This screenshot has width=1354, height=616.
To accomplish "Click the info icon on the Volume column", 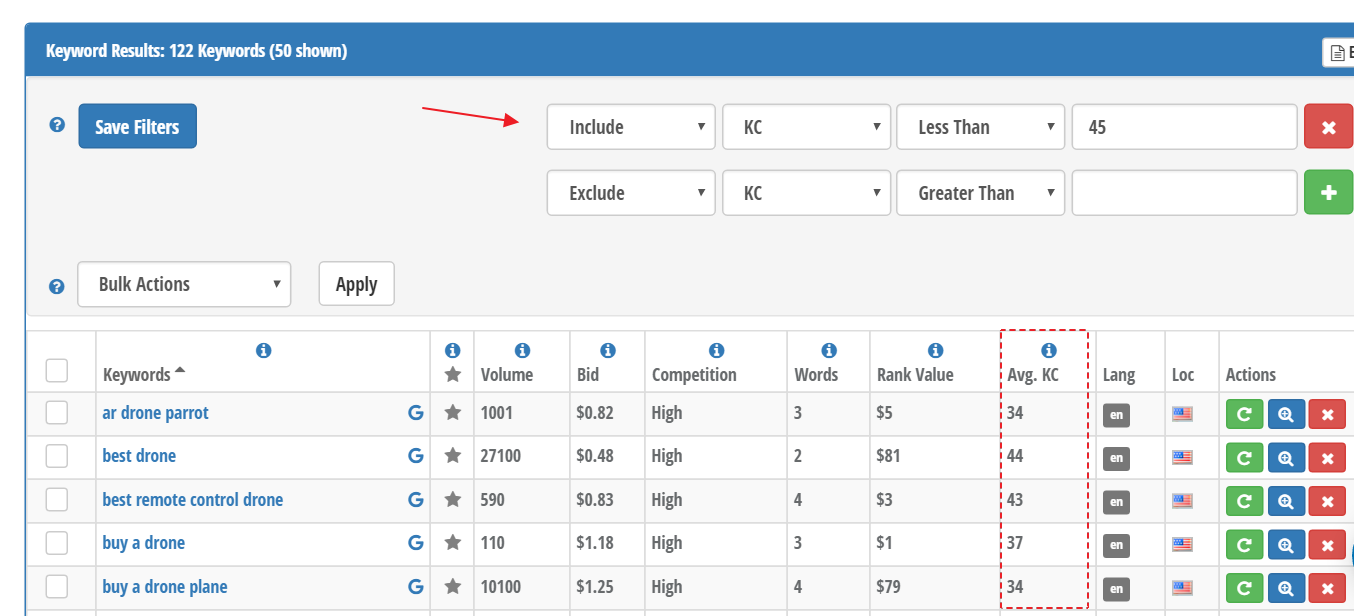I will (x=522, y=350).
